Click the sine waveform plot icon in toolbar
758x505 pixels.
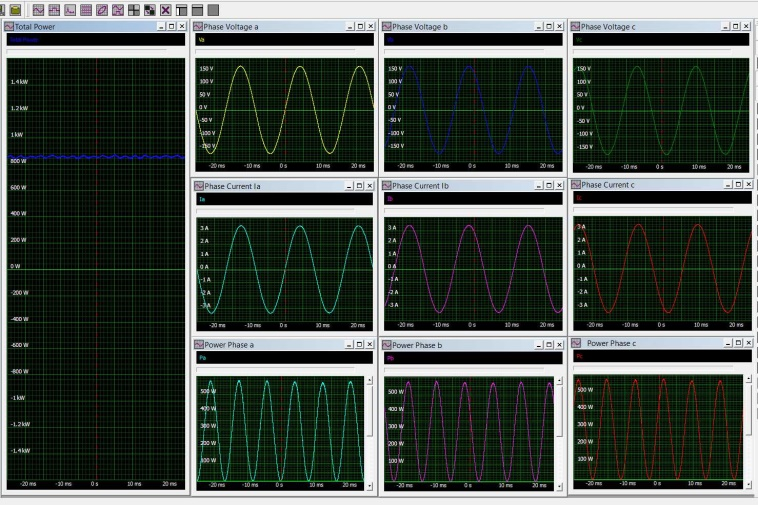38,9
